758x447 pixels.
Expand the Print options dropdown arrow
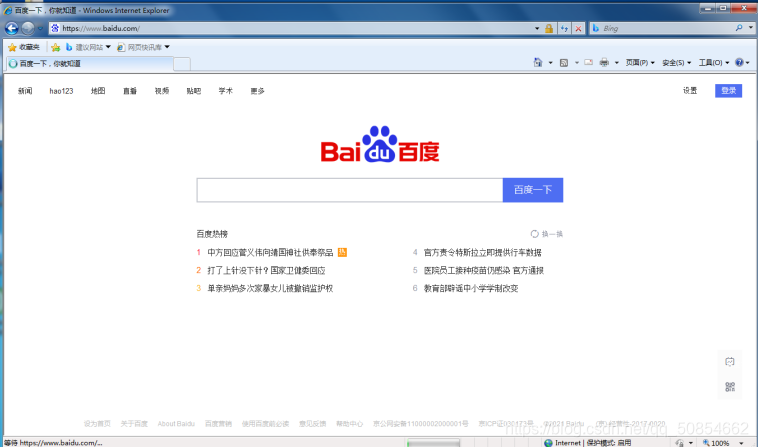tap(616, 63)
